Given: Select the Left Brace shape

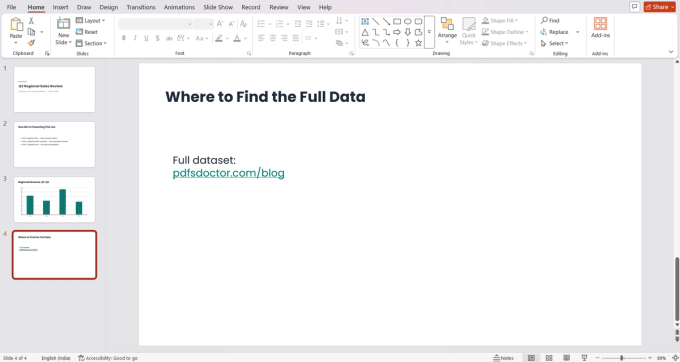Looking at the screenshot, I should pos(397,43).
